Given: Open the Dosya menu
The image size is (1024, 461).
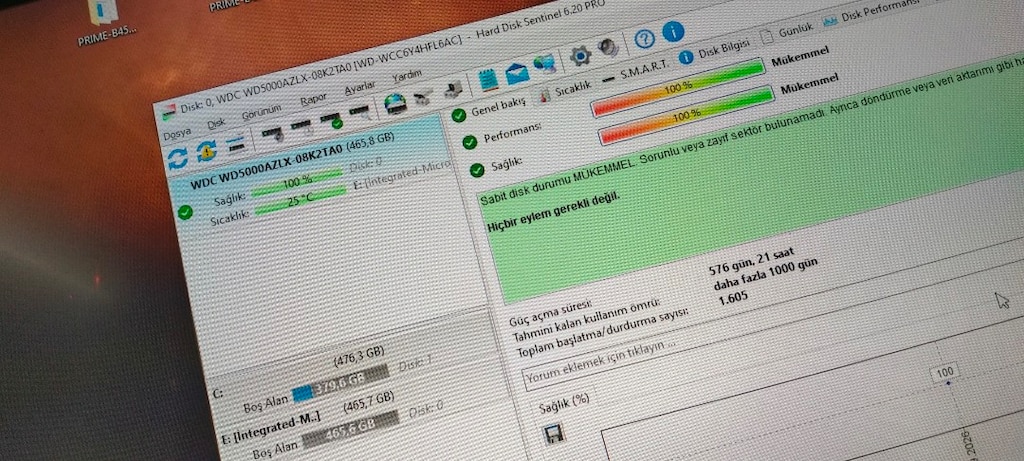Looking at the screenshot, I should [177, 133].
